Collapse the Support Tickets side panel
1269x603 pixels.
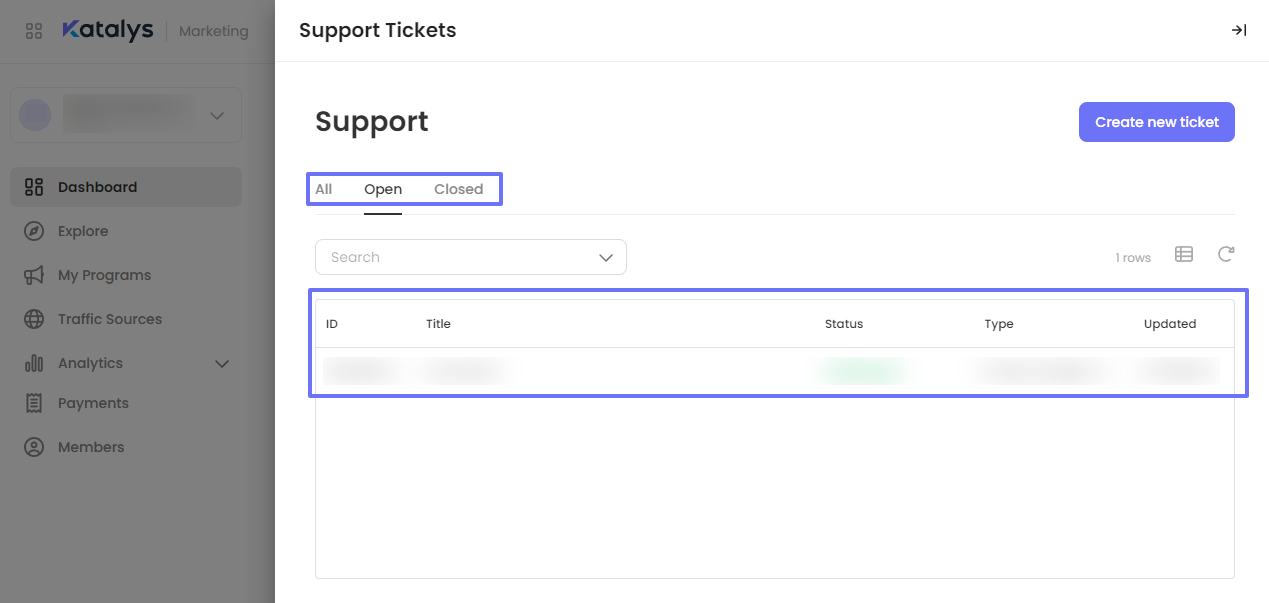1238,30
